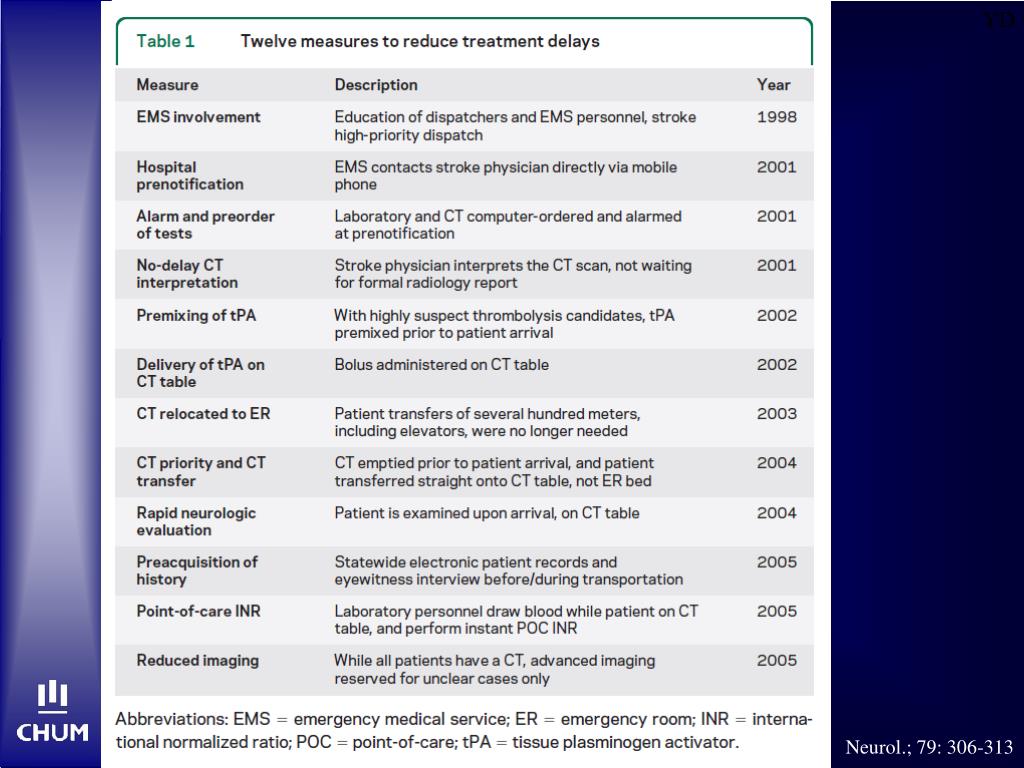
Task: Select the "CT relocated to ER" measure
Action: point(203,413)
